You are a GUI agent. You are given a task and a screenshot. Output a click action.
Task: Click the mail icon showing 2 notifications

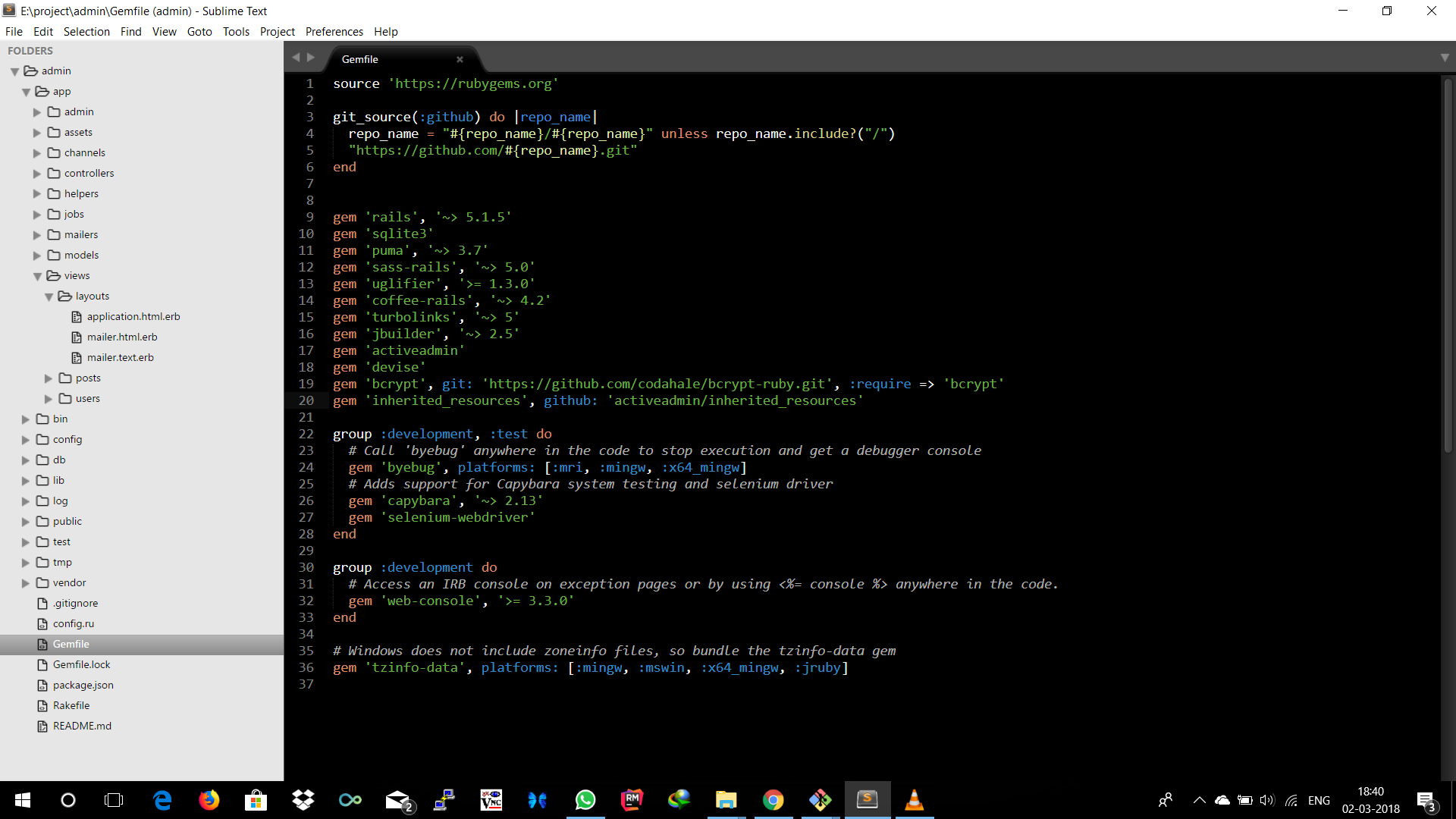[397, 800]
